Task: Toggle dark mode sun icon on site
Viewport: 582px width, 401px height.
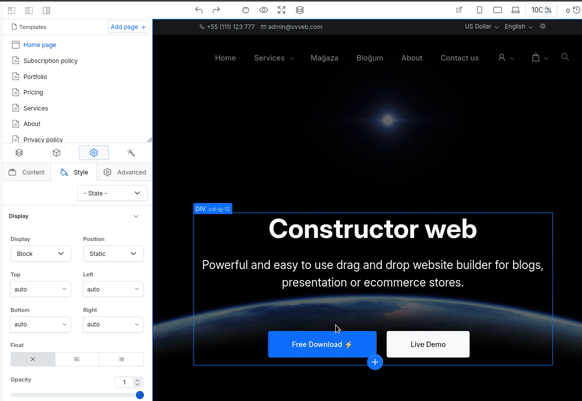Action: point(543,26)
